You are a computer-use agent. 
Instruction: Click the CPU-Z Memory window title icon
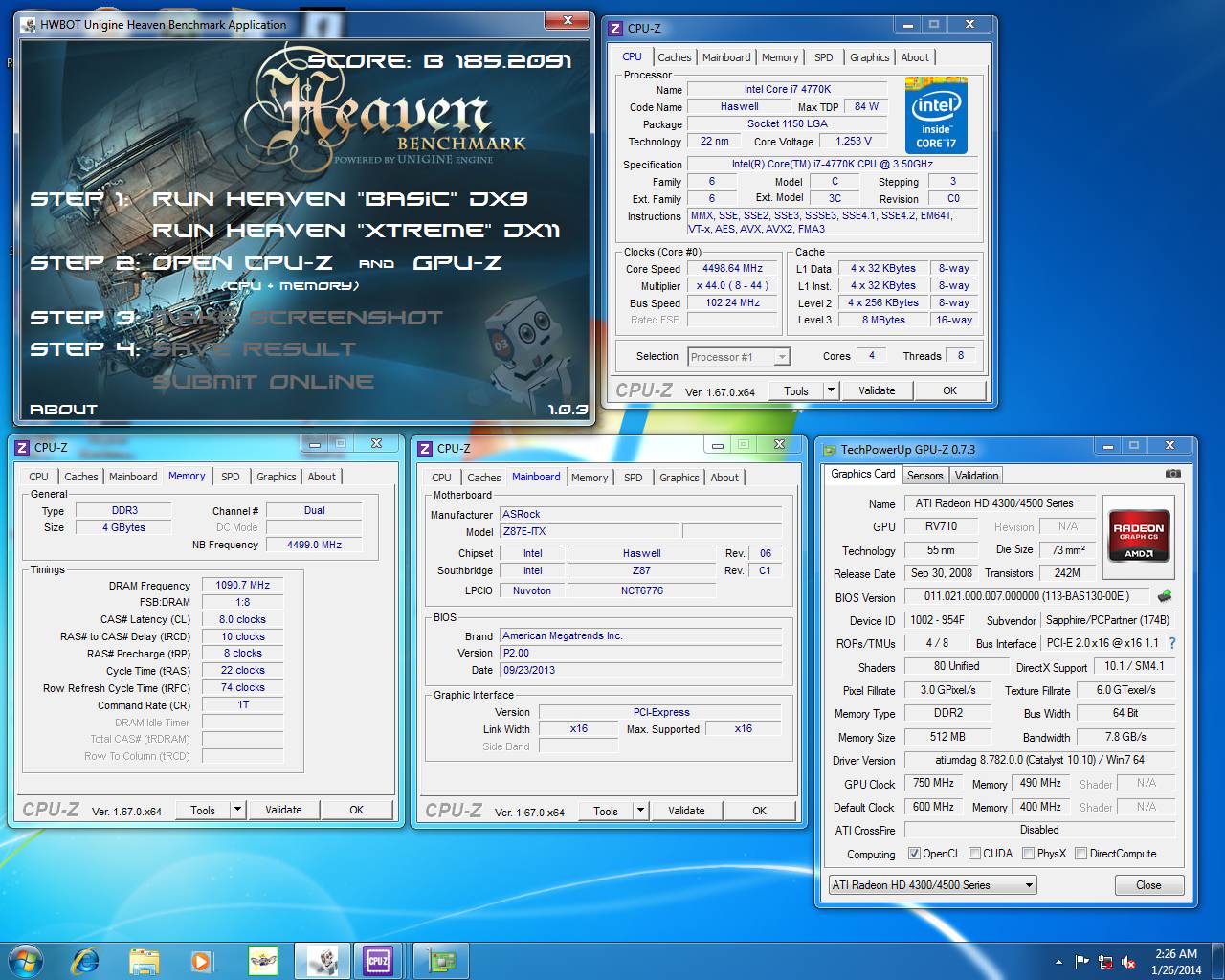click(22, 447)
